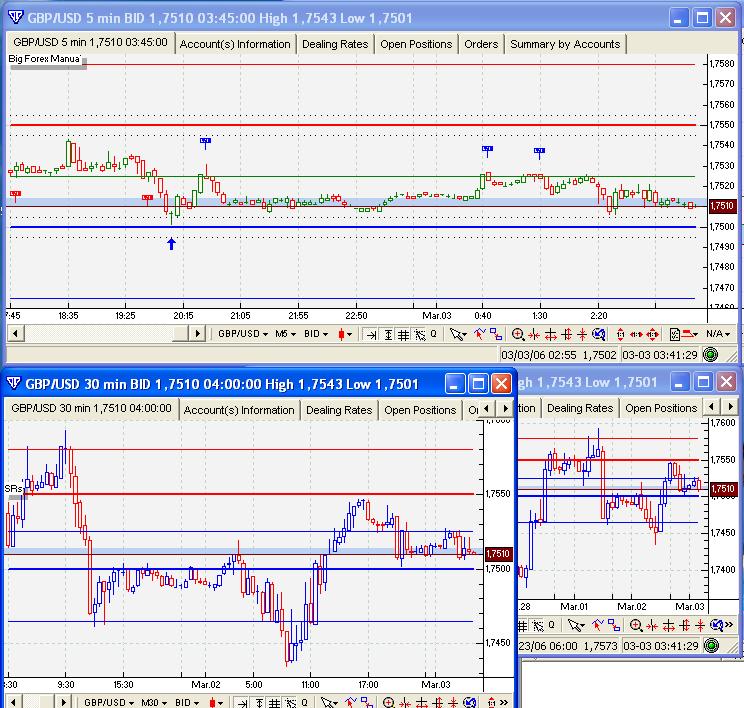The image size is (744, 708).
Task: Toggle the vertical autoscale icon in 5 min toolbar
Action: tap(387, 334)
